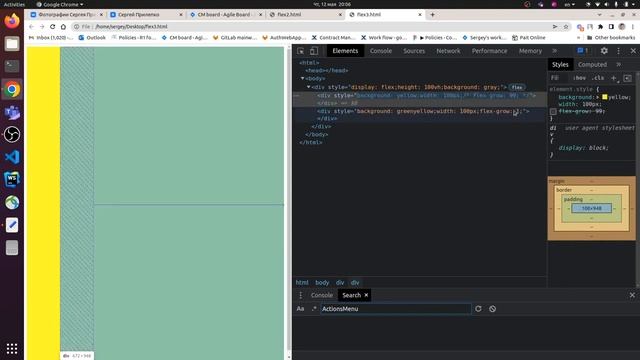Open DevTools settings gear

(604, 51)
